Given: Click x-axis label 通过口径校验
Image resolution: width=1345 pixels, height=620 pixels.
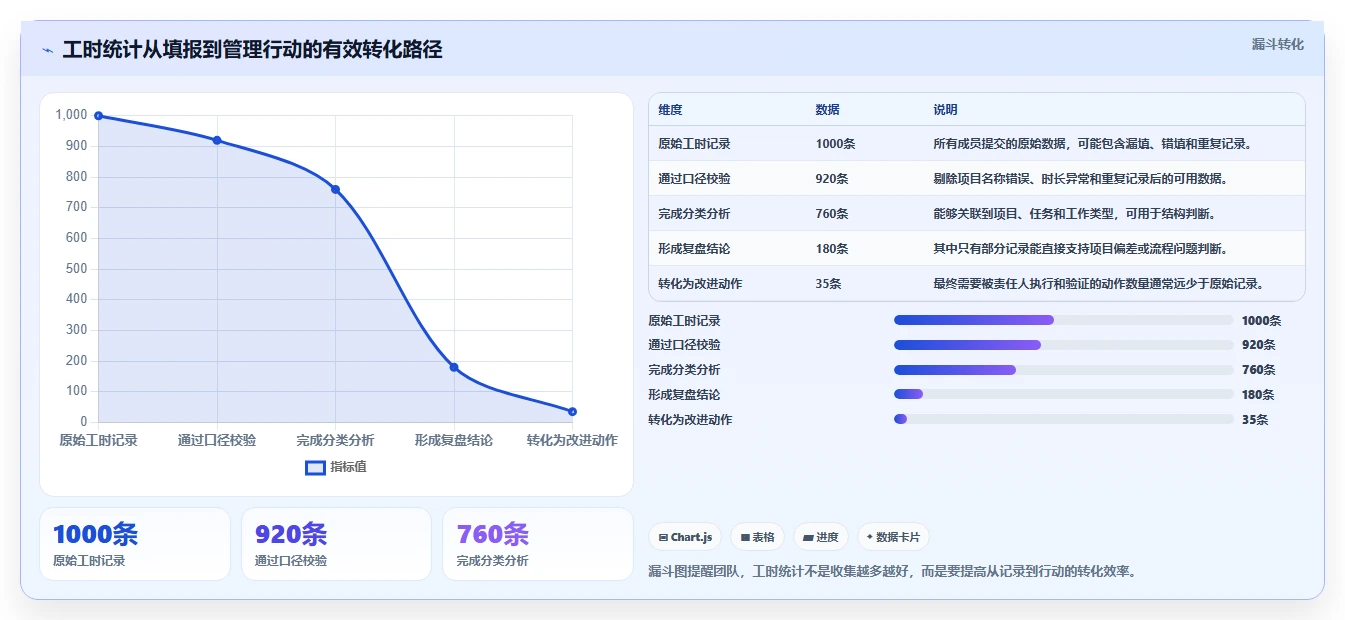Looking at the screenshot, I should (x=217, y=440).
